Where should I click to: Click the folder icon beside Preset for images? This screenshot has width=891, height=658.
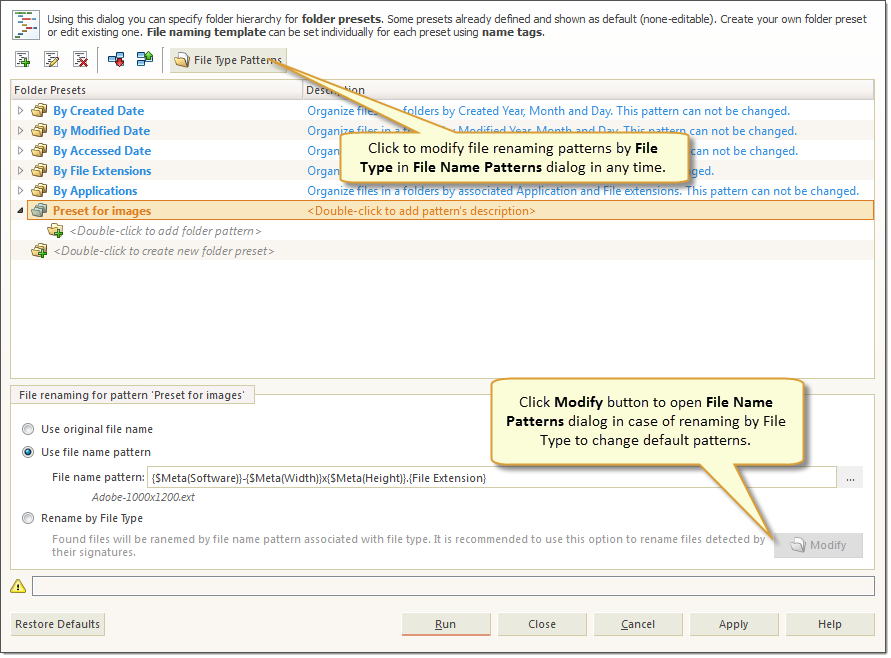point(39,210)
